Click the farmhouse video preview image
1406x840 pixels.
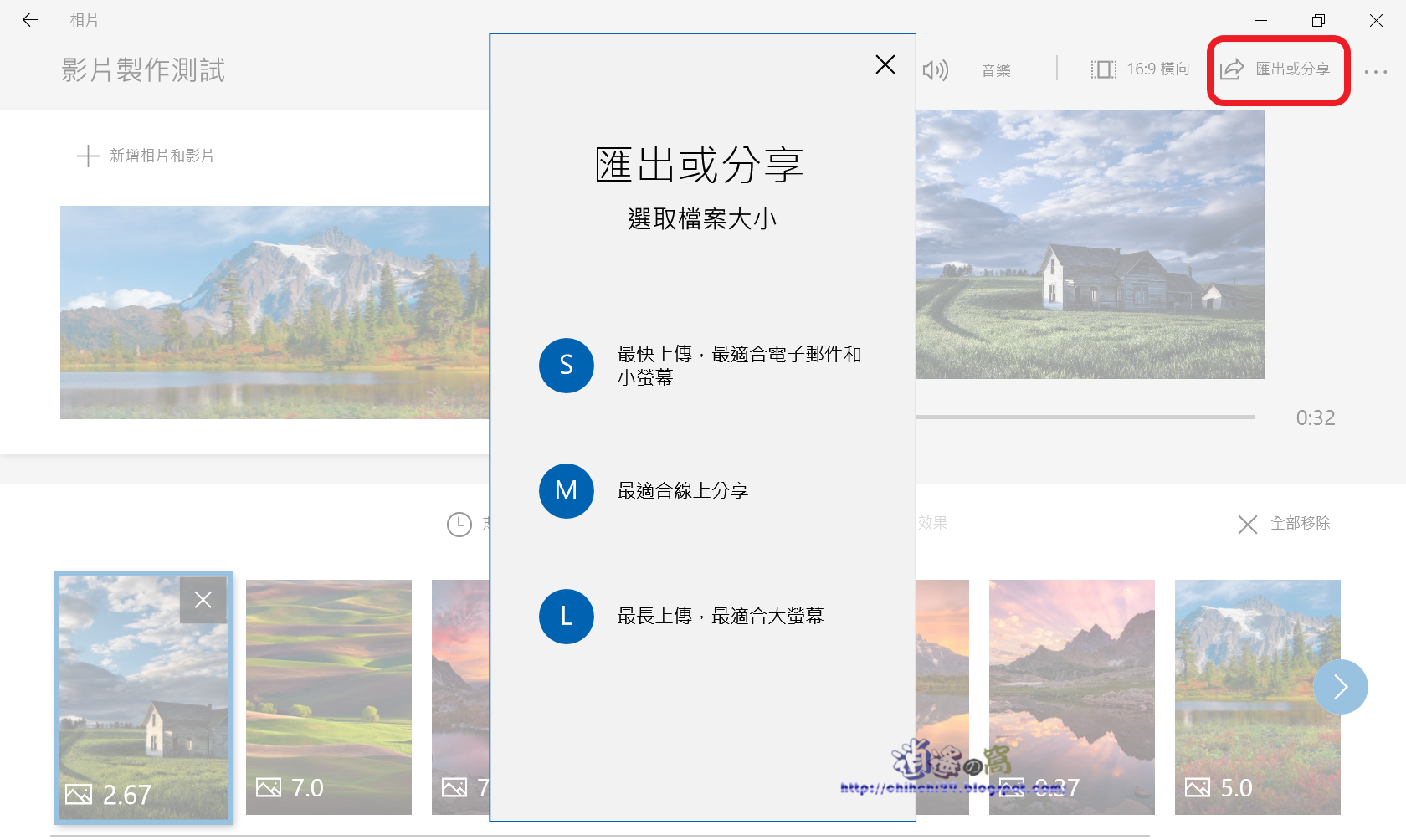[1090, 244]
